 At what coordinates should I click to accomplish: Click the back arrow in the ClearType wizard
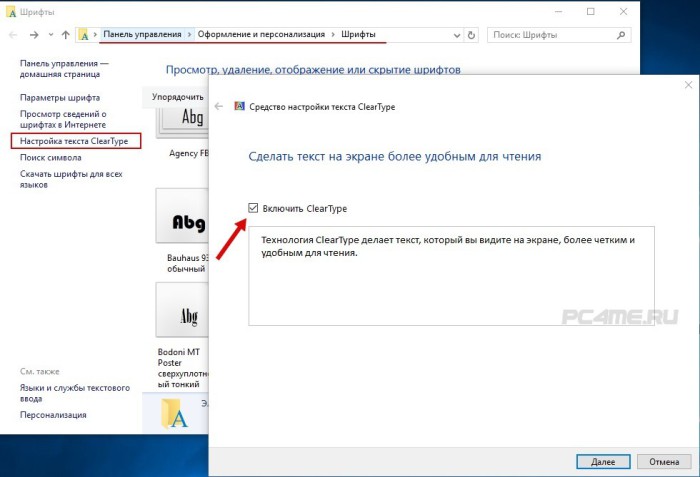pos(218,106)
